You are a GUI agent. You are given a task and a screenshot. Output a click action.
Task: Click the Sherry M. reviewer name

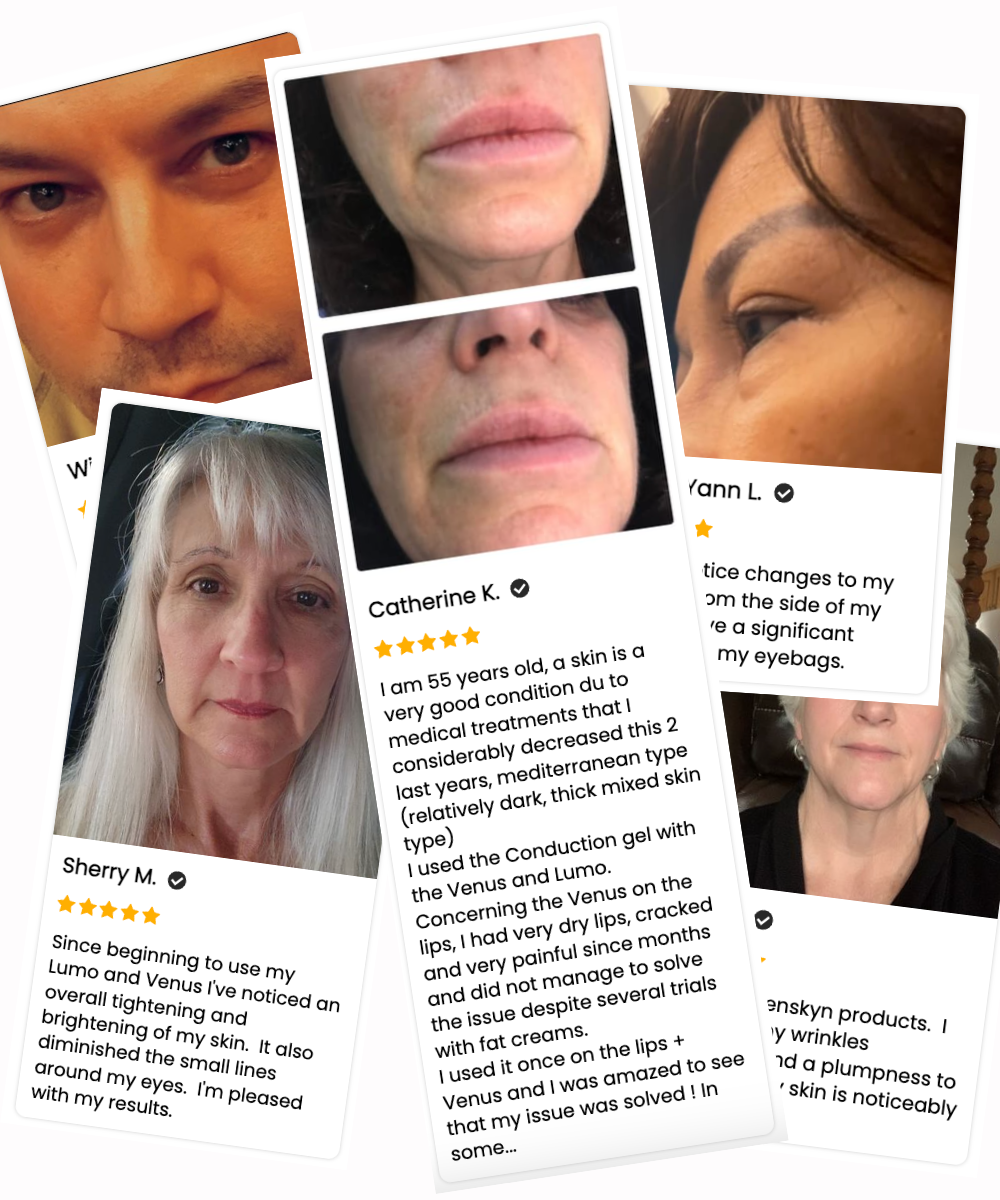[109, 871]
